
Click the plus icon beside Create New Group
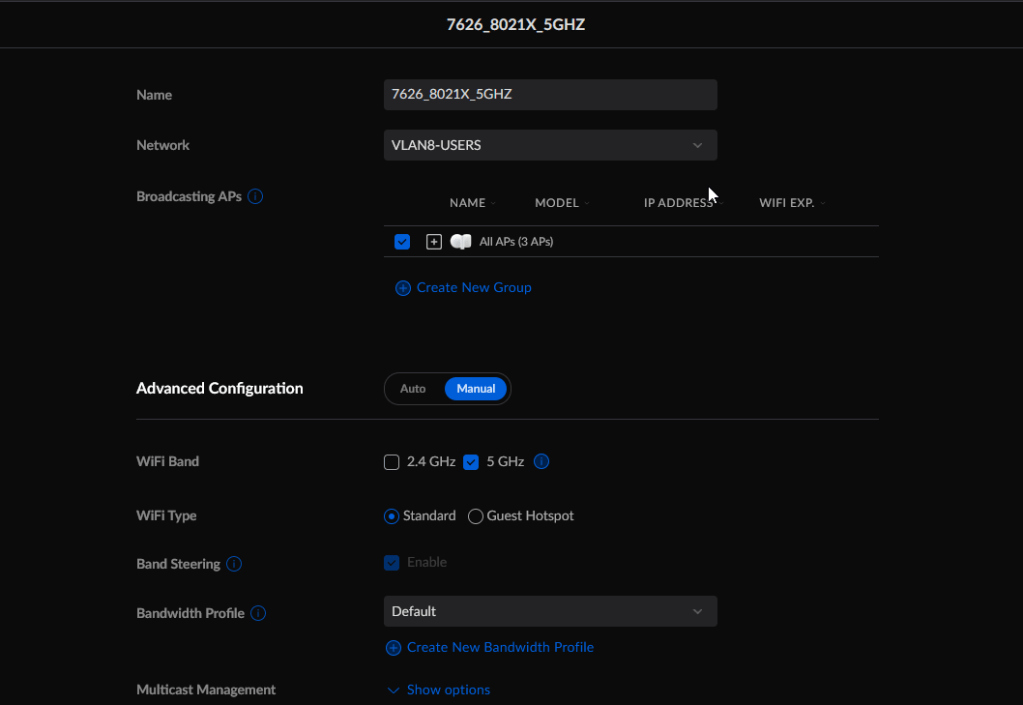pos(403,288)
